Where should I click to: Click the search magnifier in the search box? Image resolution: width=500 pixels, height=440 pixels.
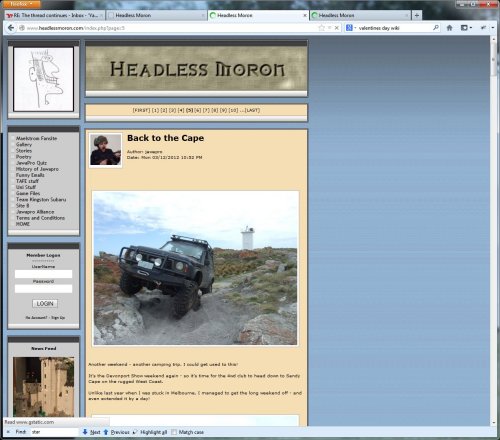coord(436,28)
